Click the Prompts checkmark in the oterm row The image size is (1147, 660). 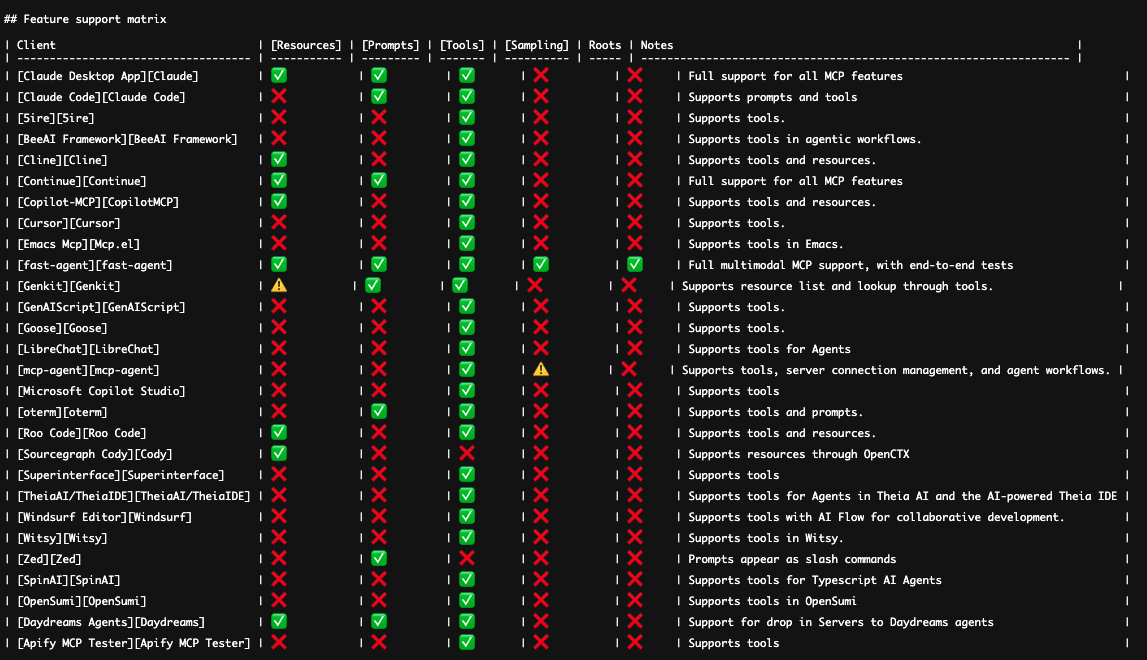coord(378,411)
